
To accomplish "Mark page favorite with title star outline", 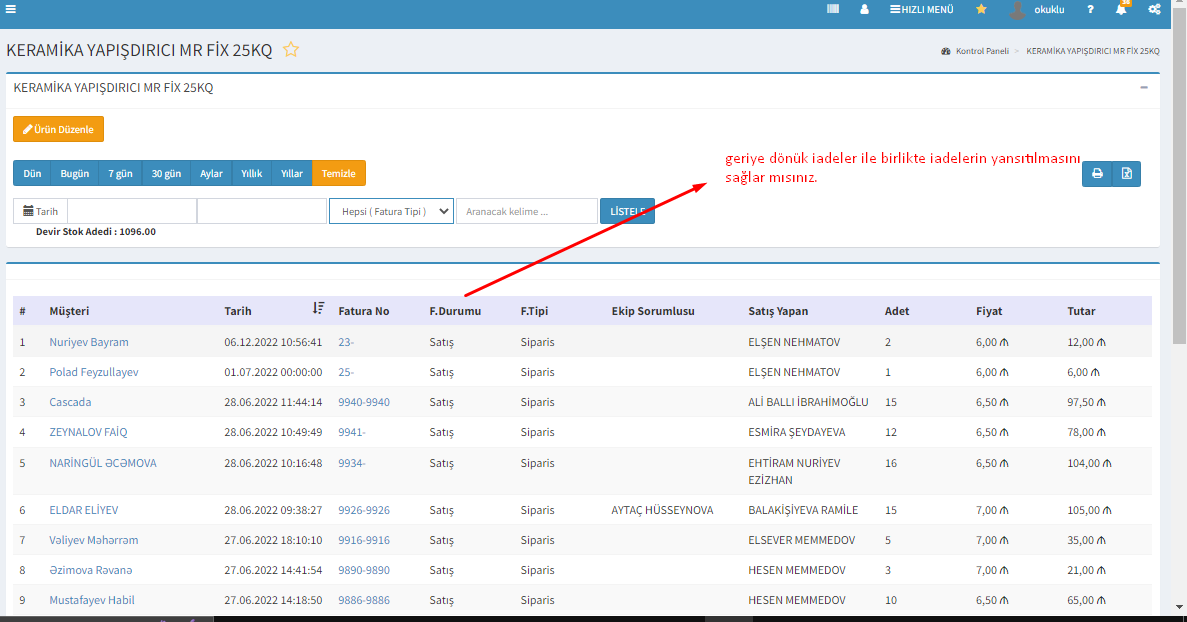I will [x=291, y=50].
